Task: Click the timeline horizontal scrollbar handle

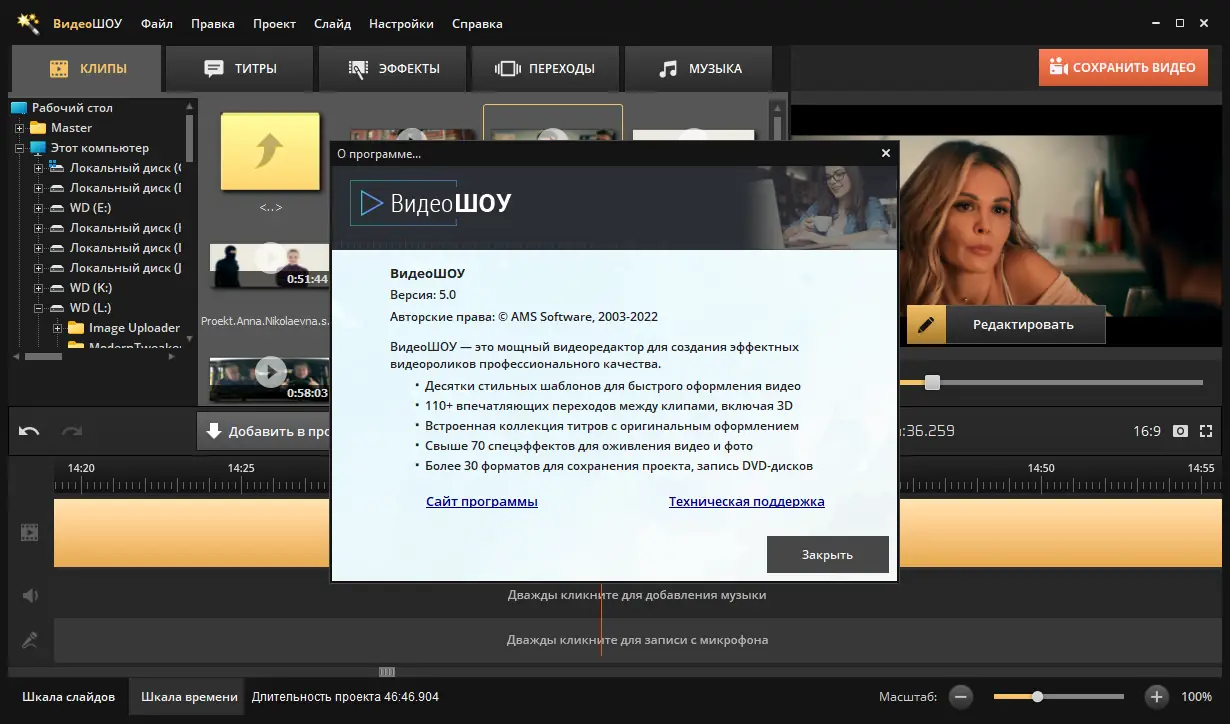Action: point(387,671)
